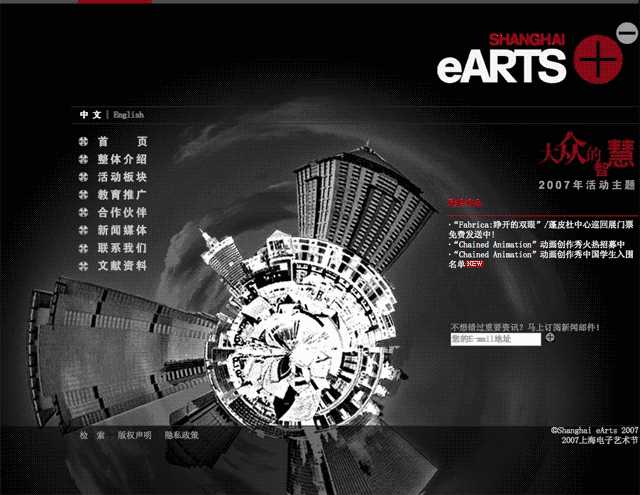Open the 联系我们 menu item

click(x=122, y=248)
